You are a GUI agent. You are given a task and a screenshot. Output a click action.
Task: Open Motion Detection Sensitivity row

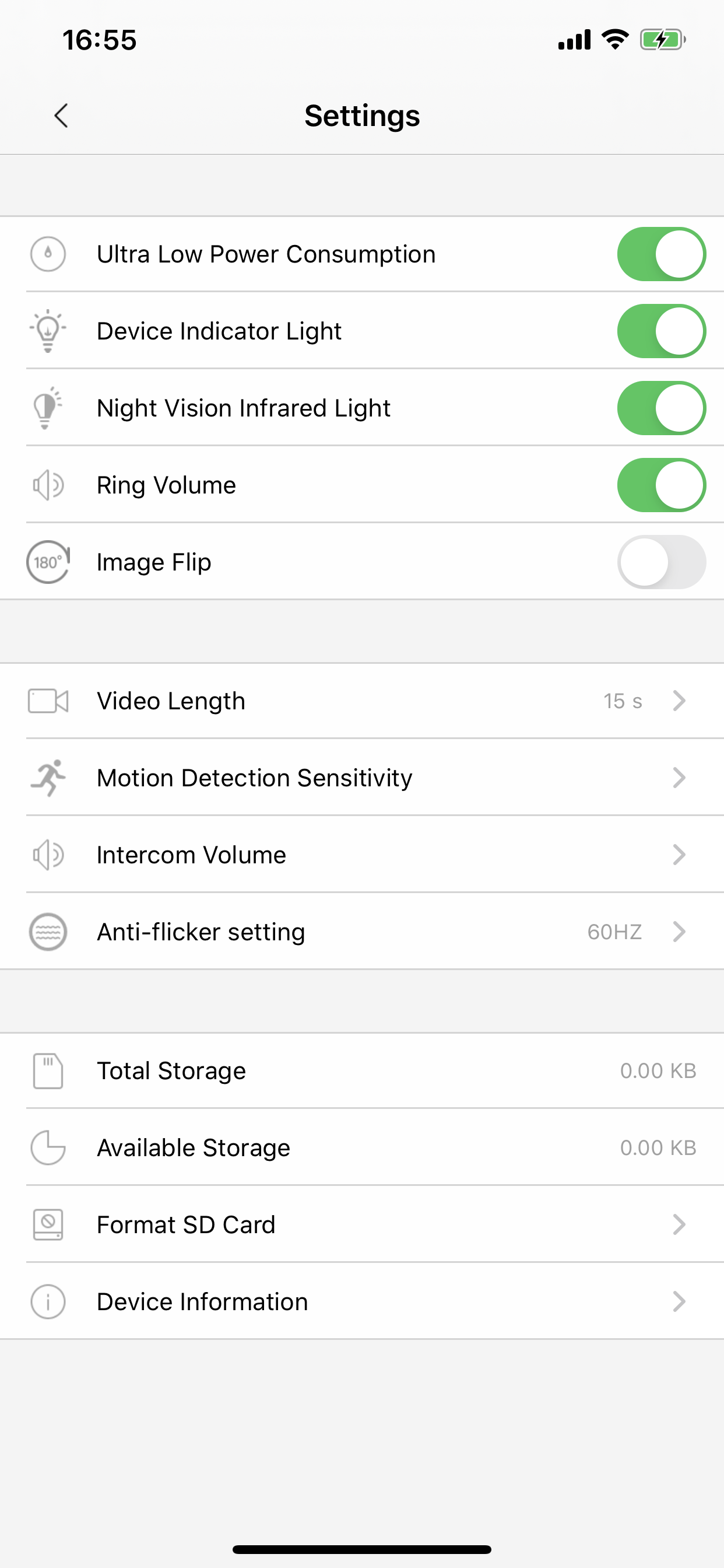click(362, 778)
